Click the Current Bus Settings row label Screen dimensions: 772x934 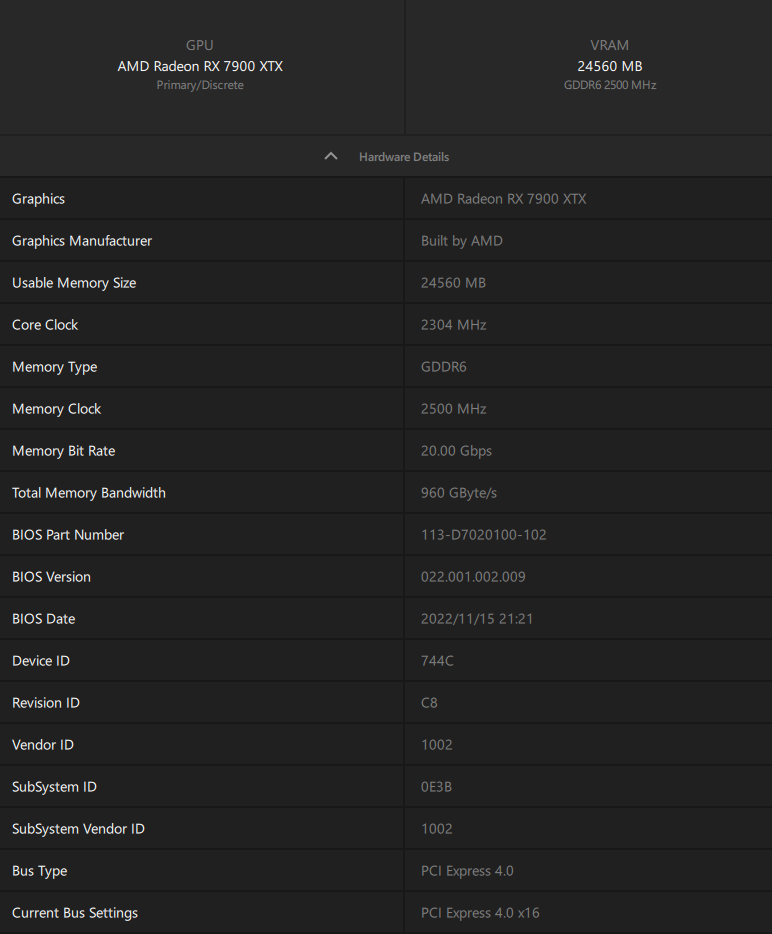[75, 913]
